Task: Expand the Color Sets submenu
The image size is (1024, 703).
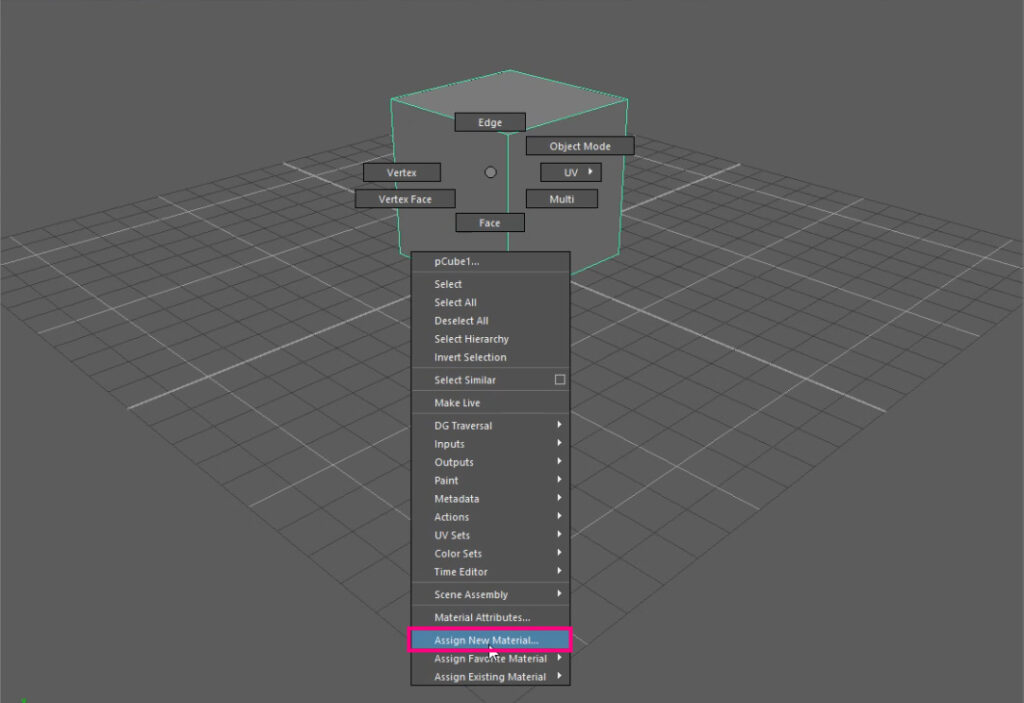Action: pyautogui.click(x=490, y=554)
